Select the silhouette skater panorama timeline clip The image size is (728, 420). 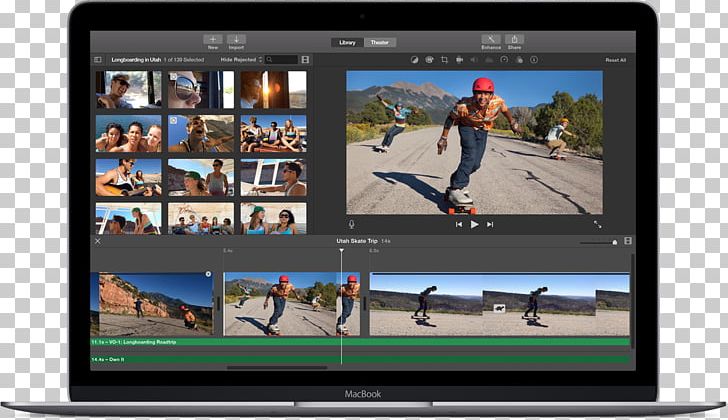tap(500, 304)
